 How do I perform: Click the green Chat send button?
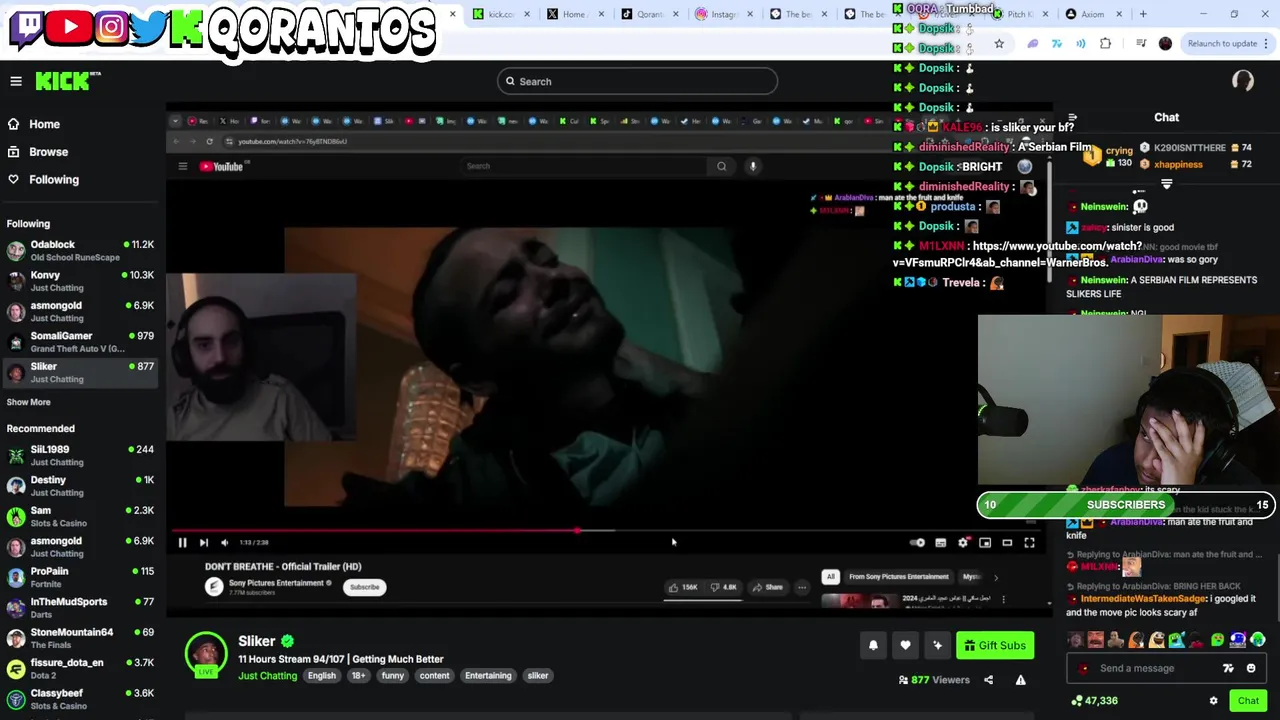pos(1248,701)
